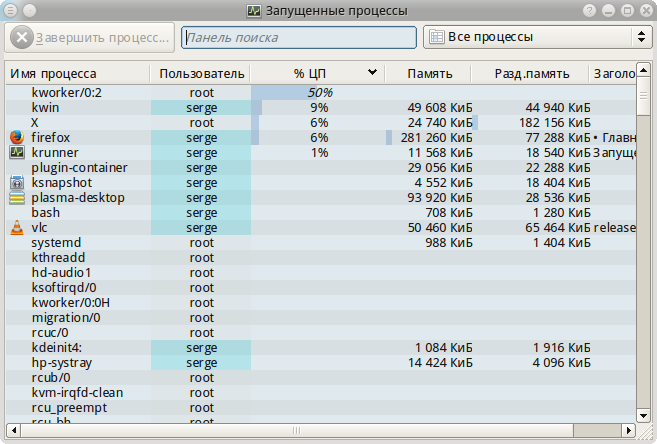Click the horizontal scrollbar right arrow

pyautogui.click(x=629, y=430)
